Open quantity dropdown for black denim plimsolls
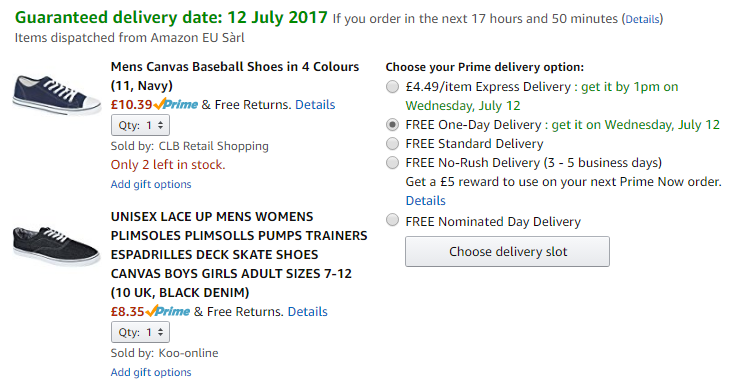Viewport: 750px width, 390px height. 140,332
